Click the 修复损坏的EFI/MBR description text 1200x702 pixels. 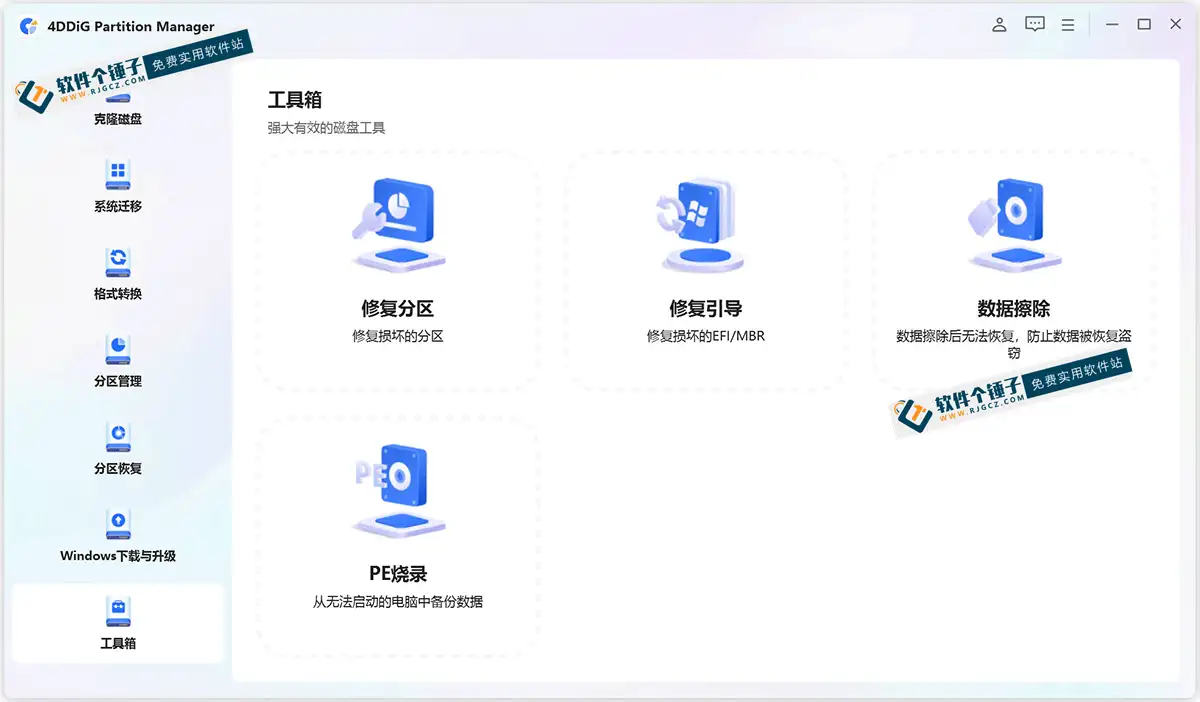pos(706,336)
